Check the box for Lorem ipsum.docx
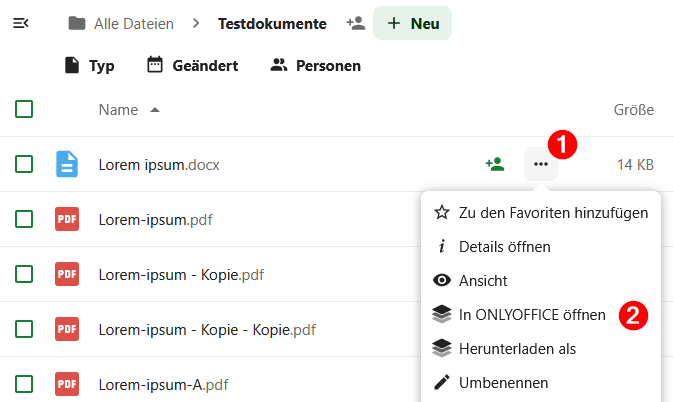Screen dimensions: 674x402 click(25, 164)
